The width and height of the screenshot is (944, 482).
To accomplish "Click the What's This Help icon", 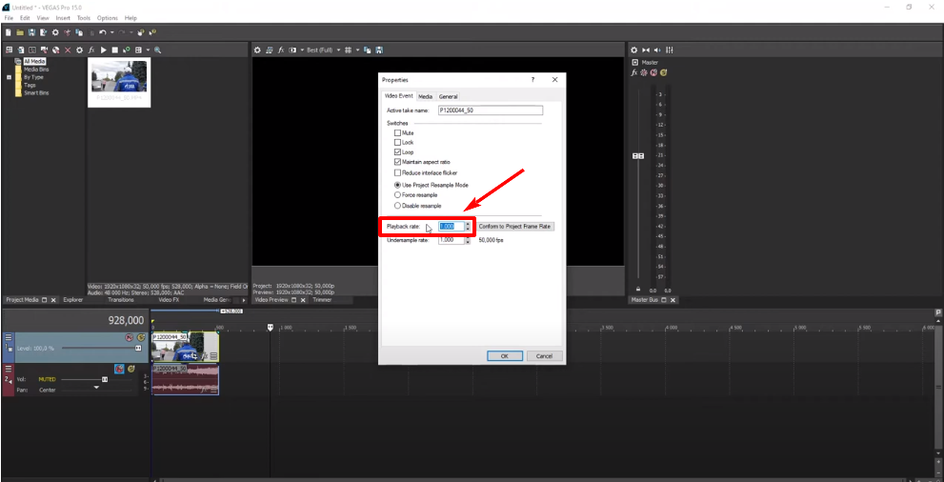I will tap(152, 32).
